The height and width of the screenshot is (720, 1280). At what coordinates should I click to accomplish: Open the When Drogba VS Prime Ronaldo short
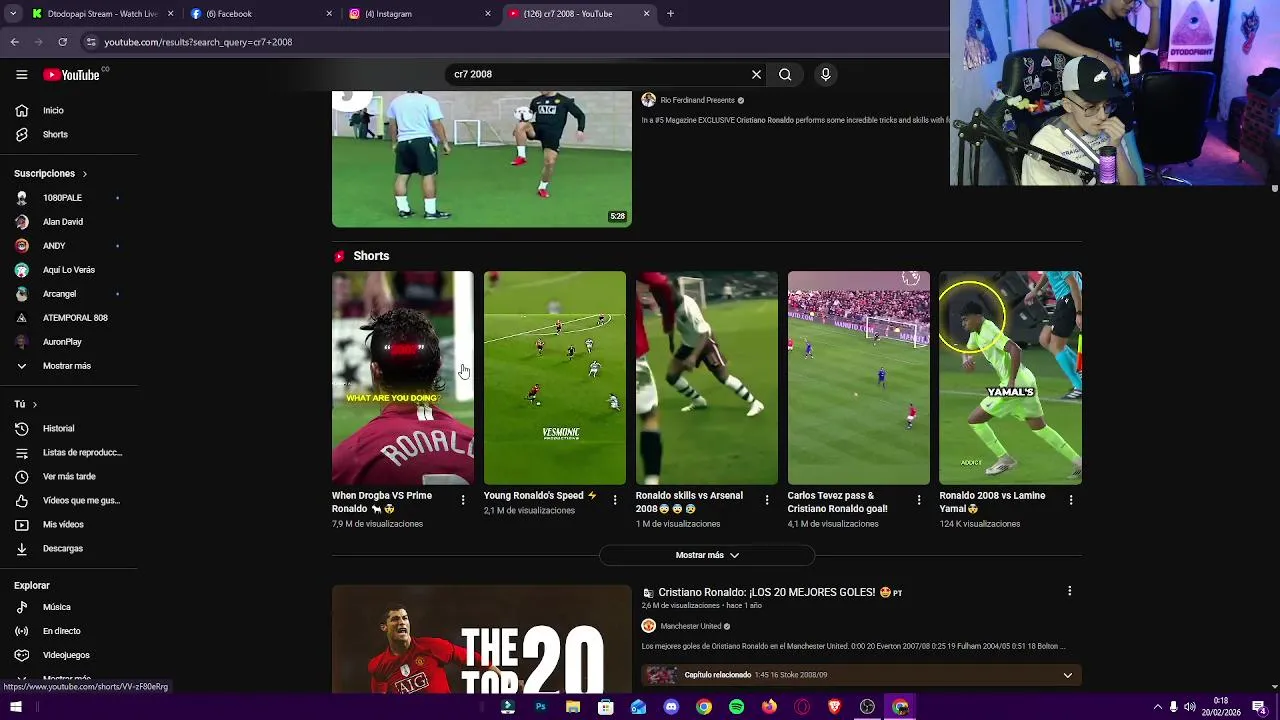click(x=403, y=378)
